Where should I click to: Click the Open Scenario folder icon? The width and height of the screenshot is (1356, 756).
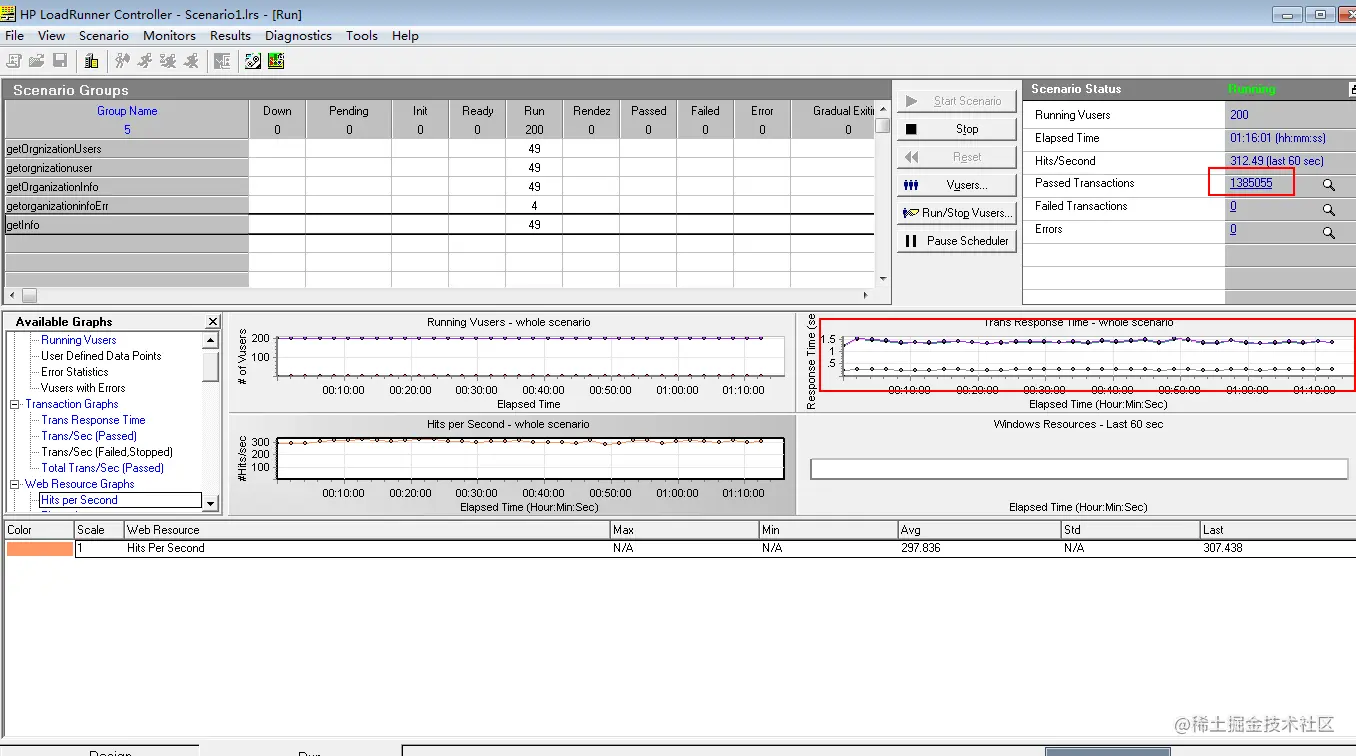click(x=36, y=61)
